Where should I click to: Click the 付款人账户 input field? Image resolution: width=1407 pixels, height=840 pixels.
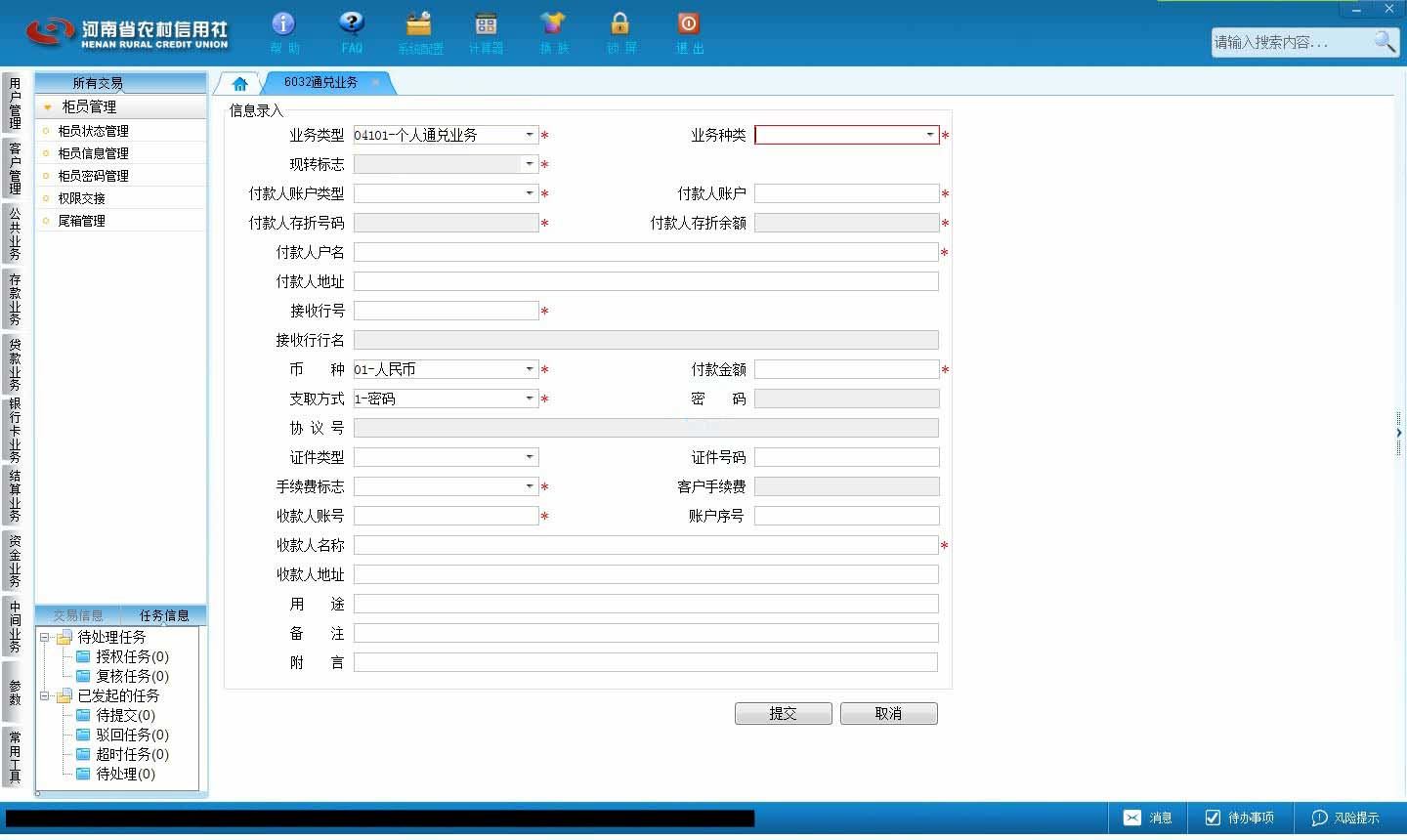point(846,193)
